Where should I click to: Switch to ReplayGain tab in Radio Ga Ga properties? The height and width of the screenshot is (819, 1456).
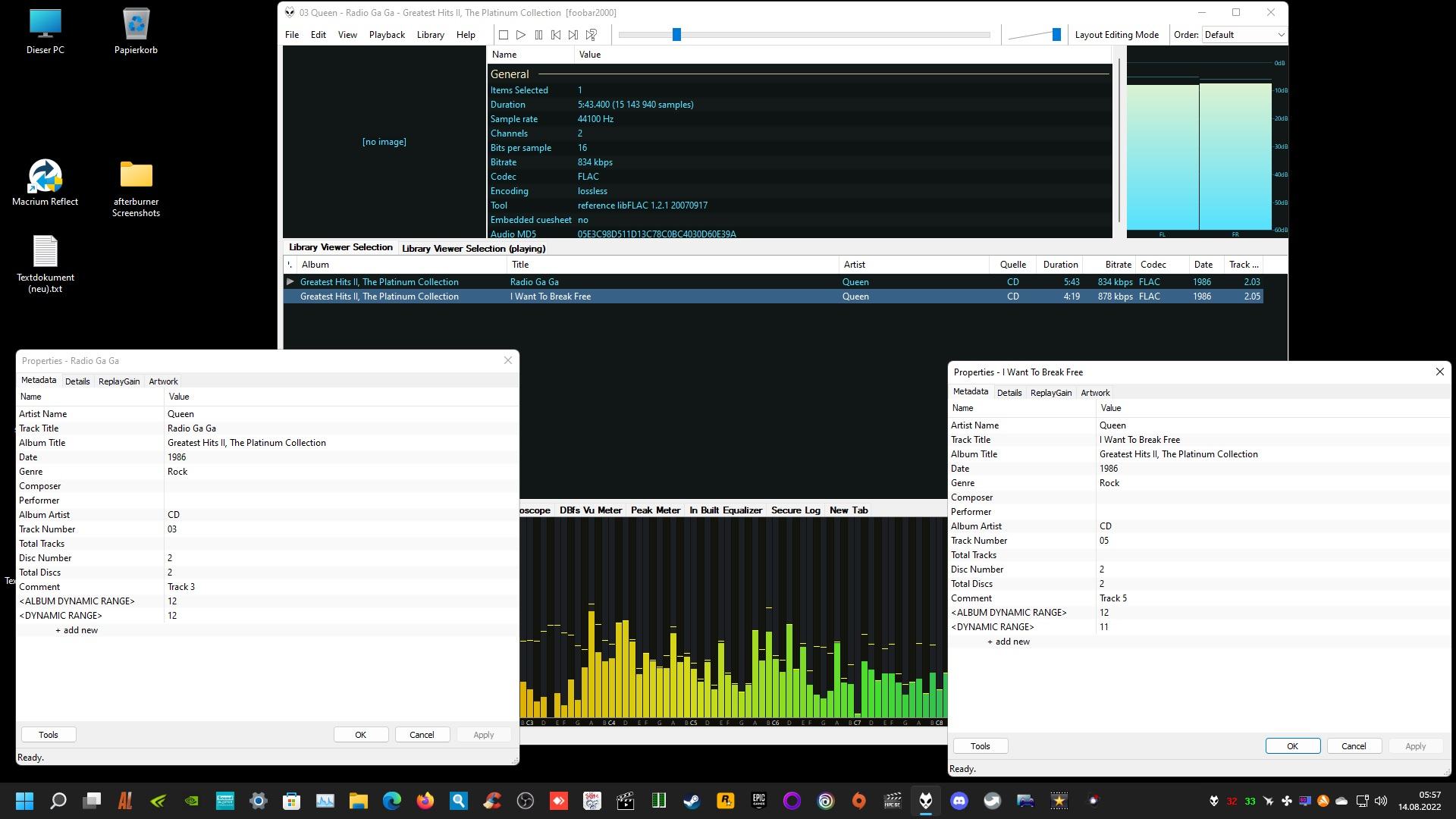(119, 381)
